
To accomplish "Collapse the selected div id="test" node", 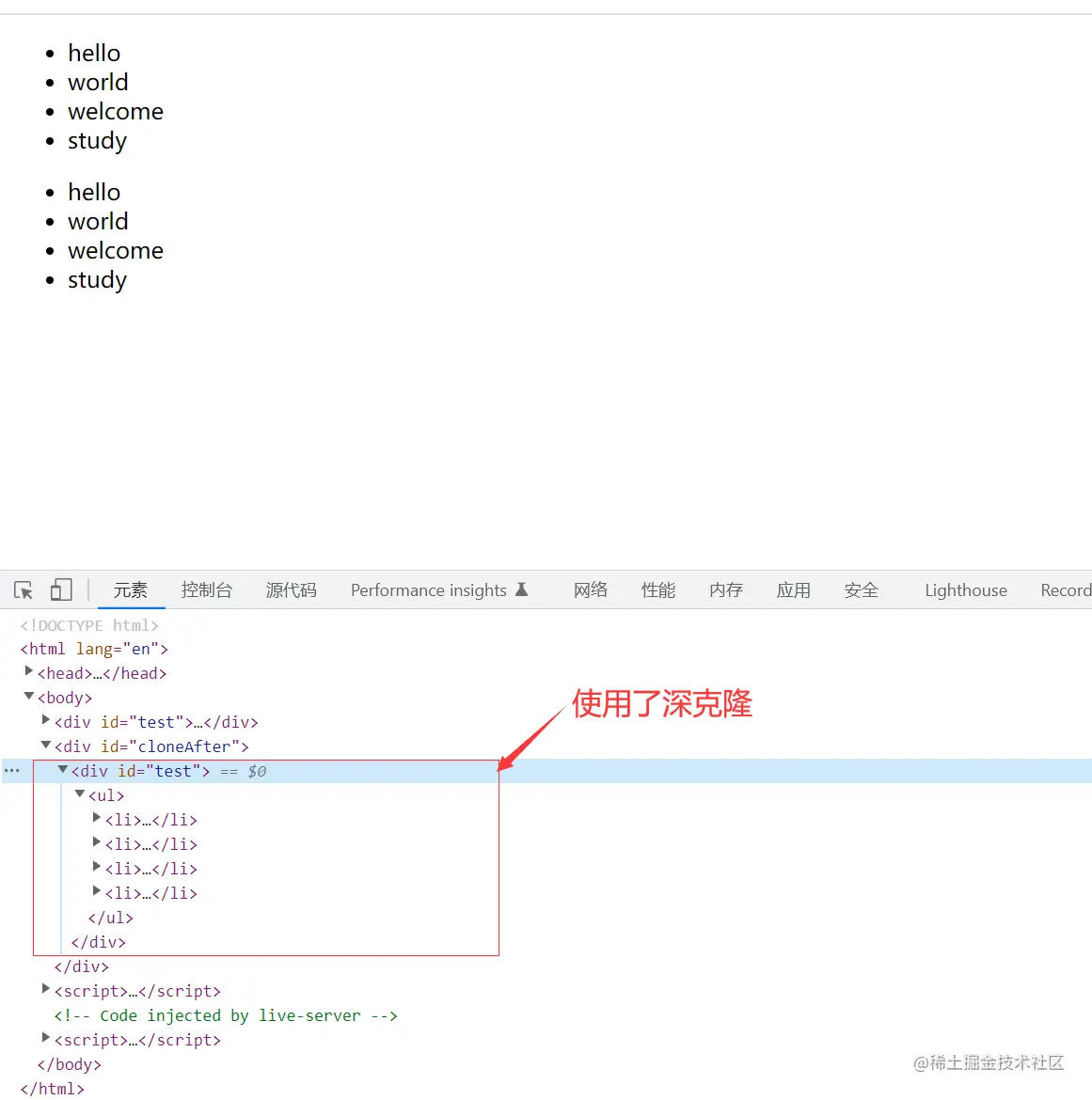I will [62, 770].
